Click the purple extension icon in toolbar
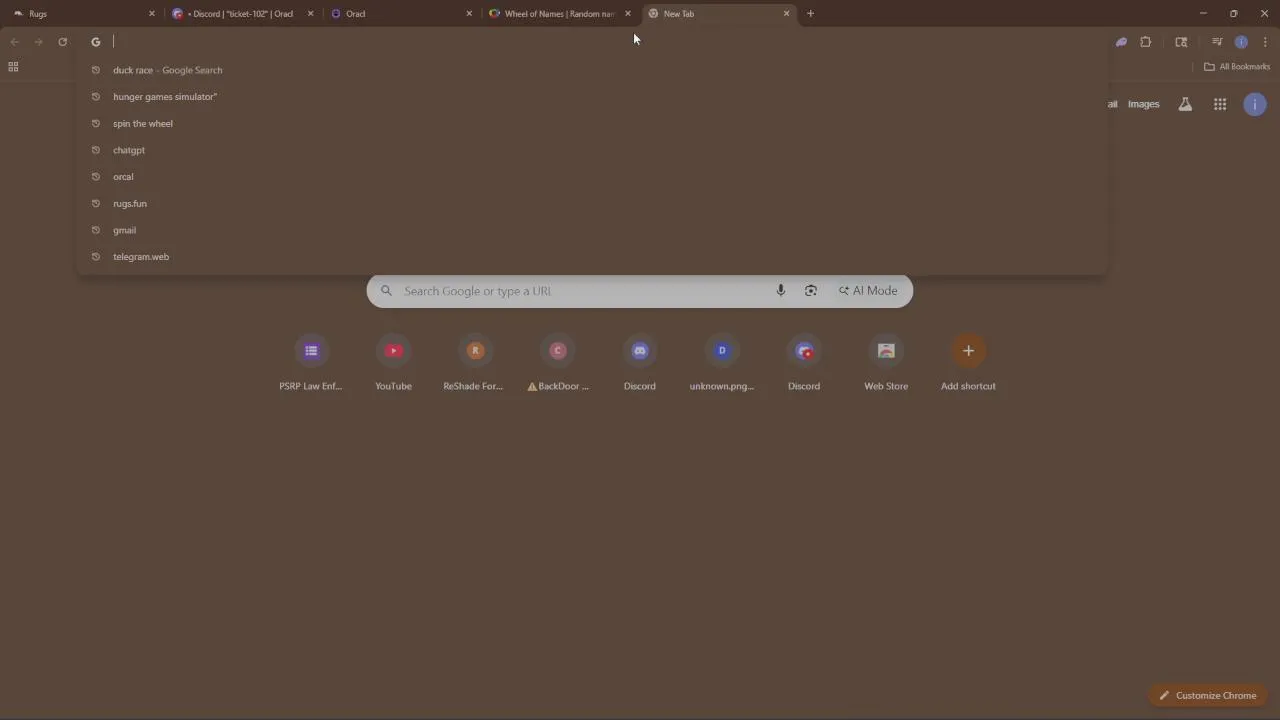Image resolution: width=1280 pixels, height=720 pixels. coord(1121,42)
